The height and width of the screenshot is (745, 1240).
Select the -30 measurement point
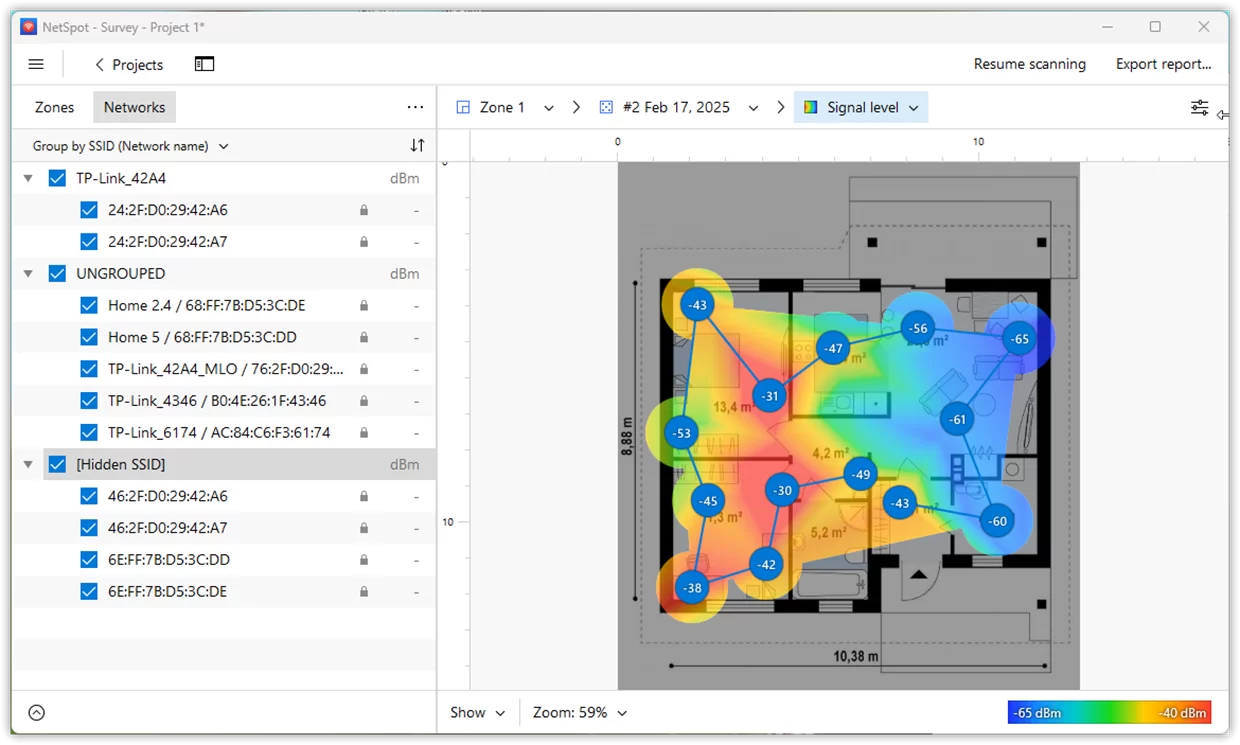coord(782,490)
